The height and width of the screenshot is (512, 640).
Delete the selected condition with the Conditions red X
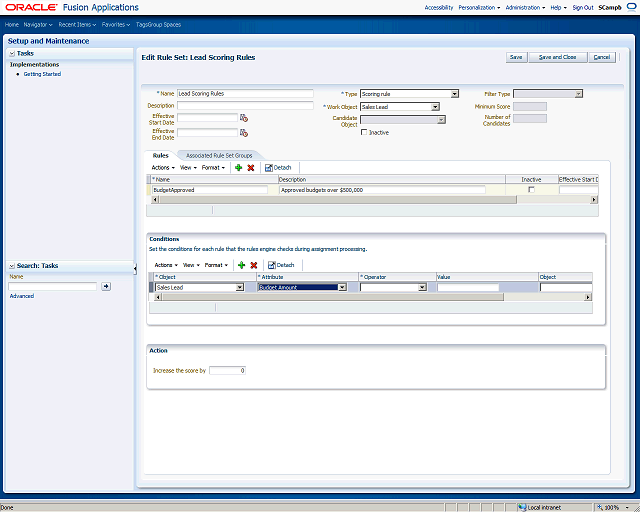click(253, 265)
